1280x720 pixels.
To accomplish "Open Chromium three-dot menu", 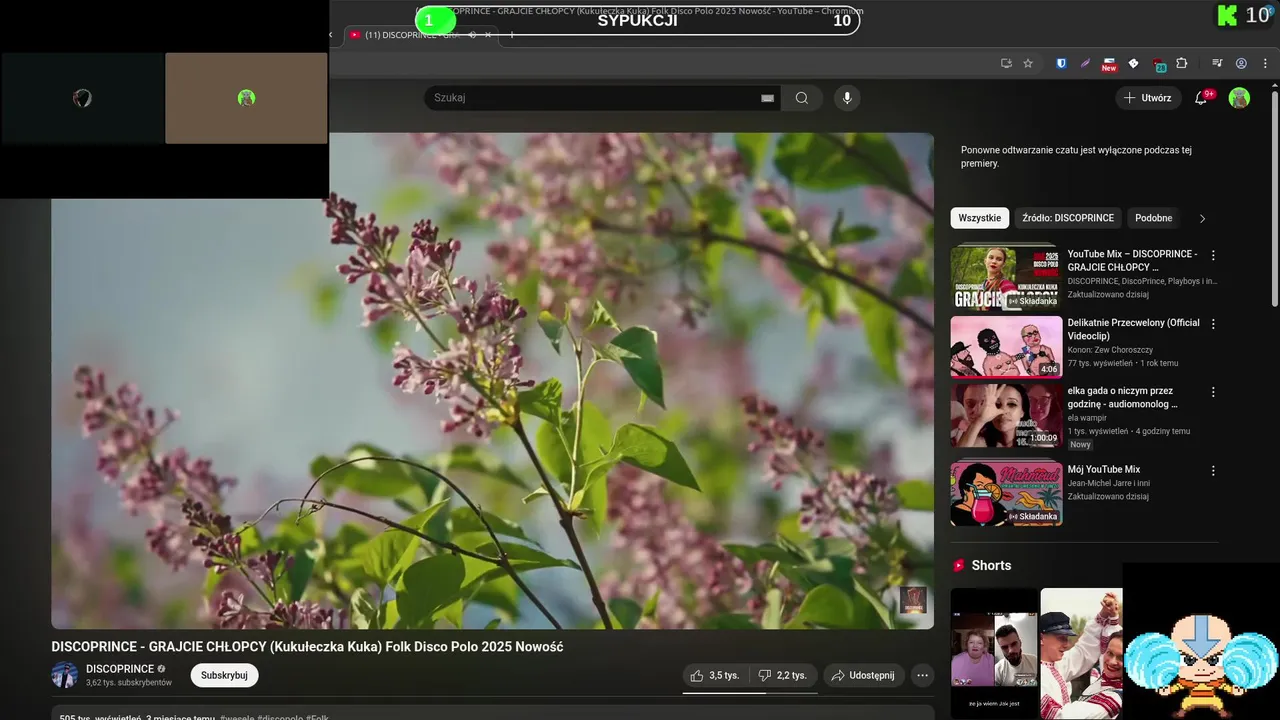I will click(1265, 63).
